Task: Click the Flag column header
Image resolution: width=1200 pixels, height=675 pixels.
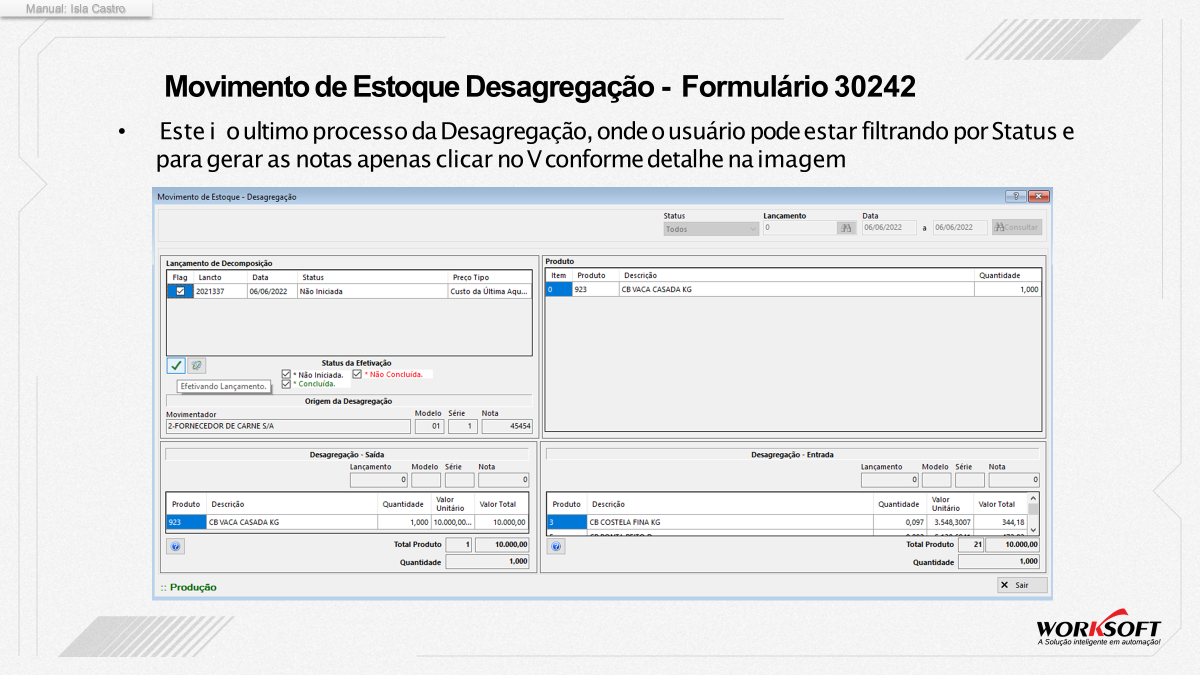Action: [180, 277]
